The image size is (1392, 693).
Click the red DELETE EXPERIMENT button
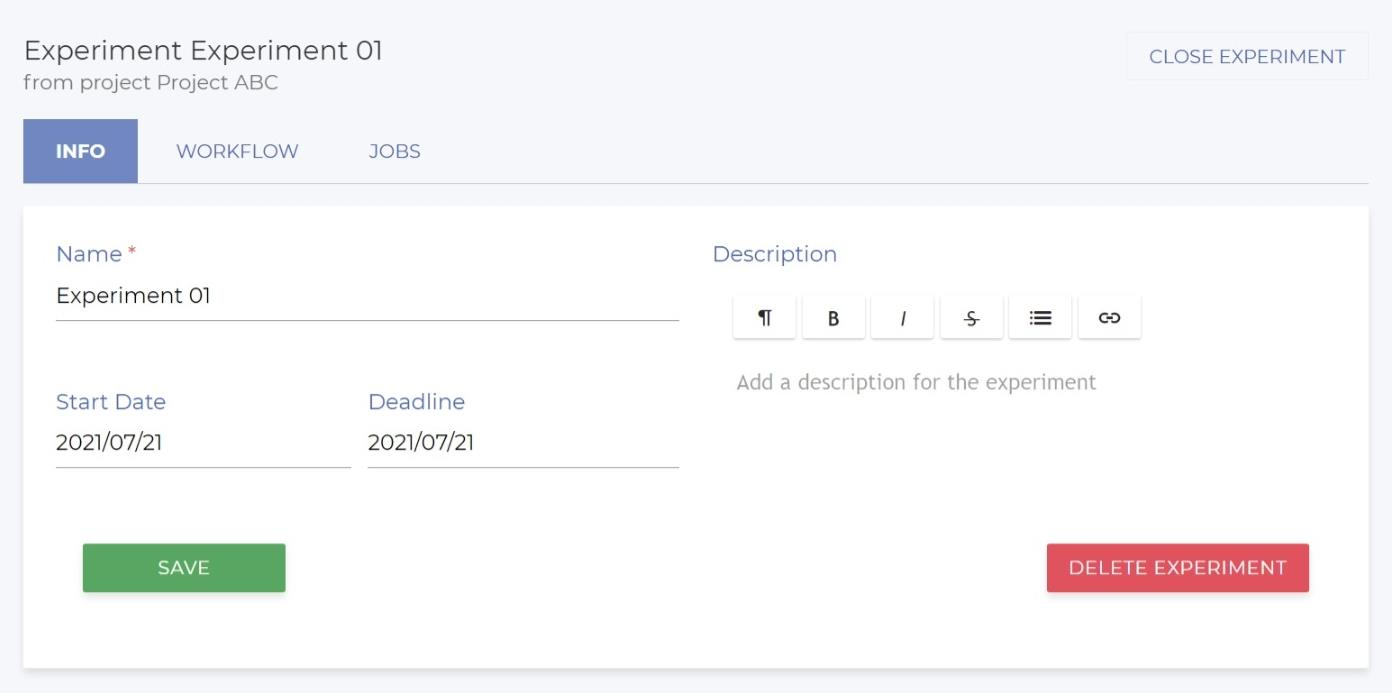1177,568
